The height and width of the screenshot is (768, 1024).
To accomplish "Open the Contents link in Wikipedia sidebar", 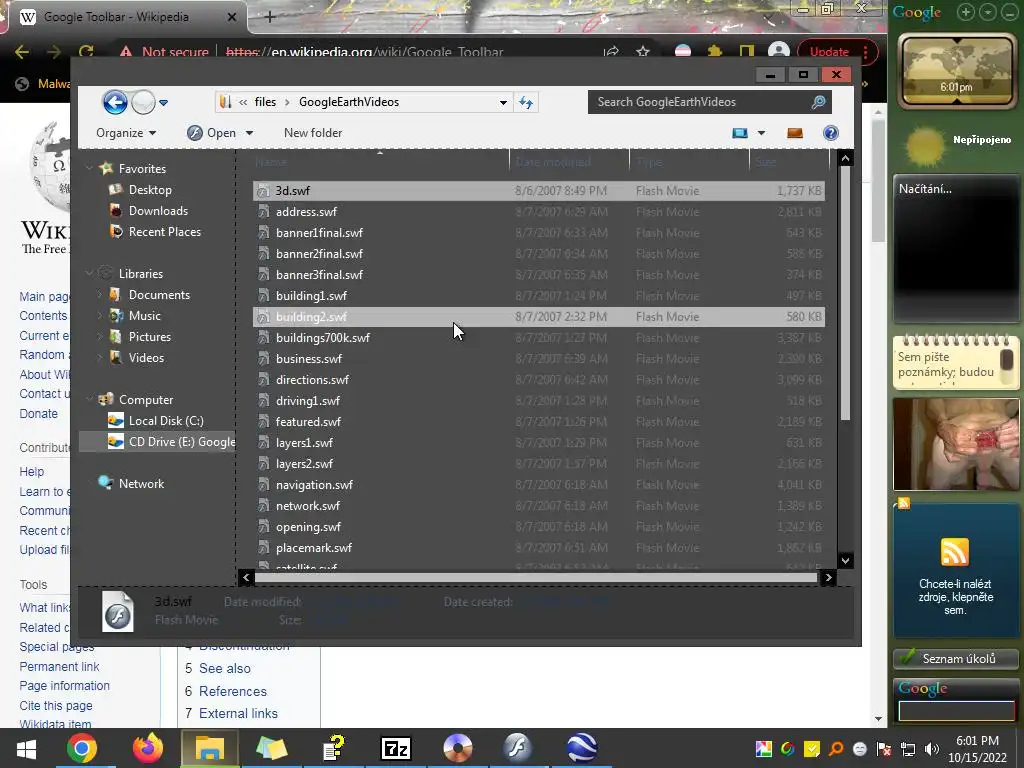I will coord(43,316).
